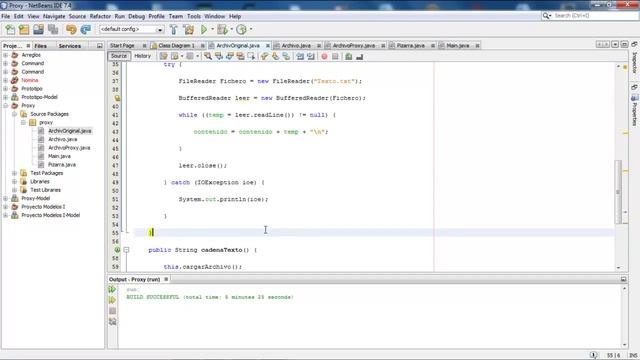Switch to the Services panel tab
Screen dimensions: 640x360
(x=70, y=46)
